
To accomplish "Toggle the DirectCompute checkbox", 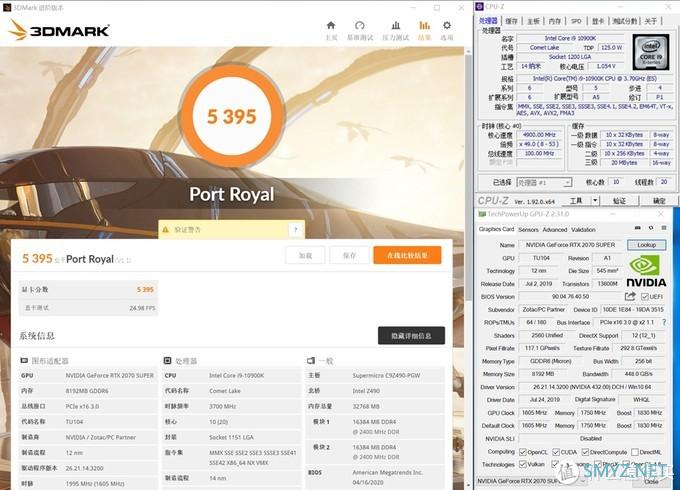I will [585, 452].
